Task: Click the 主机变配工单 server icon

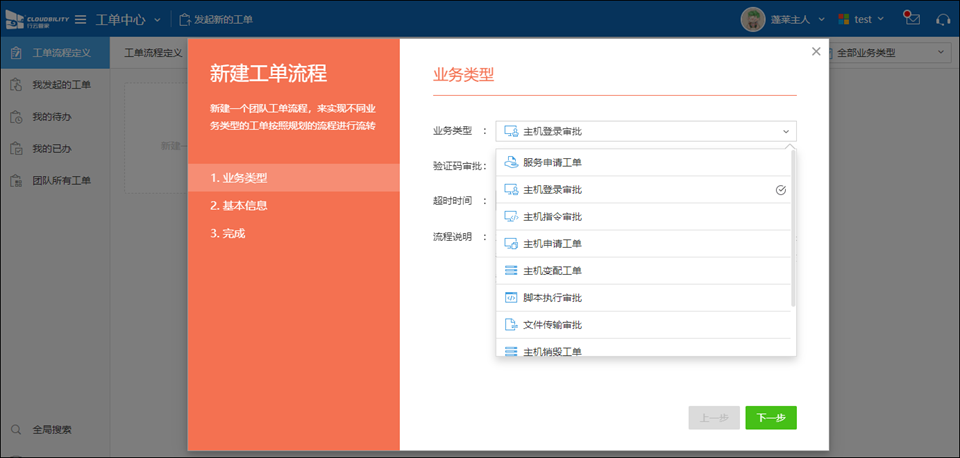Action: pyautogui.click(x=511, y=271)
